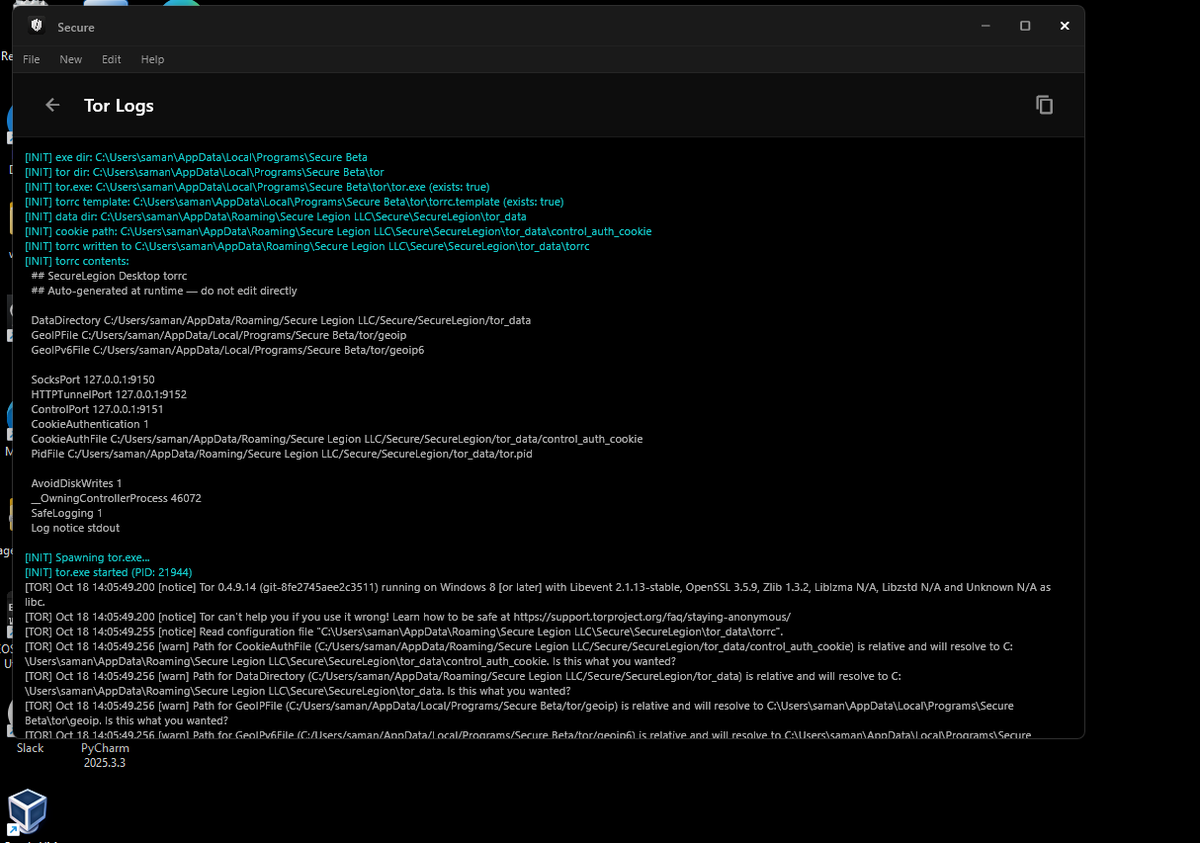Screen dimensions: 1200x843
Task: Open the VirtualBox cube desktop icon
Action: click(x=27, y=812)
